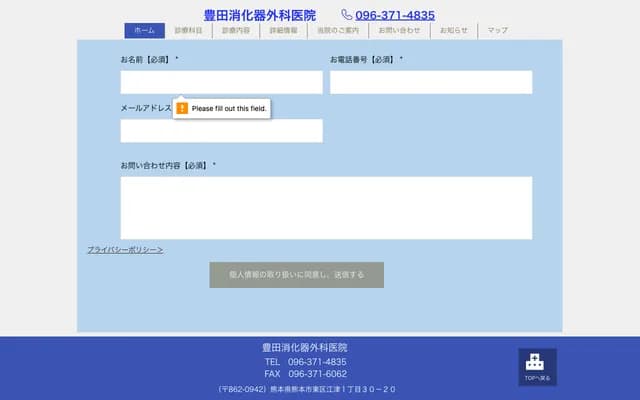Open the お問い合わせ navigation tab

[399, 31]
